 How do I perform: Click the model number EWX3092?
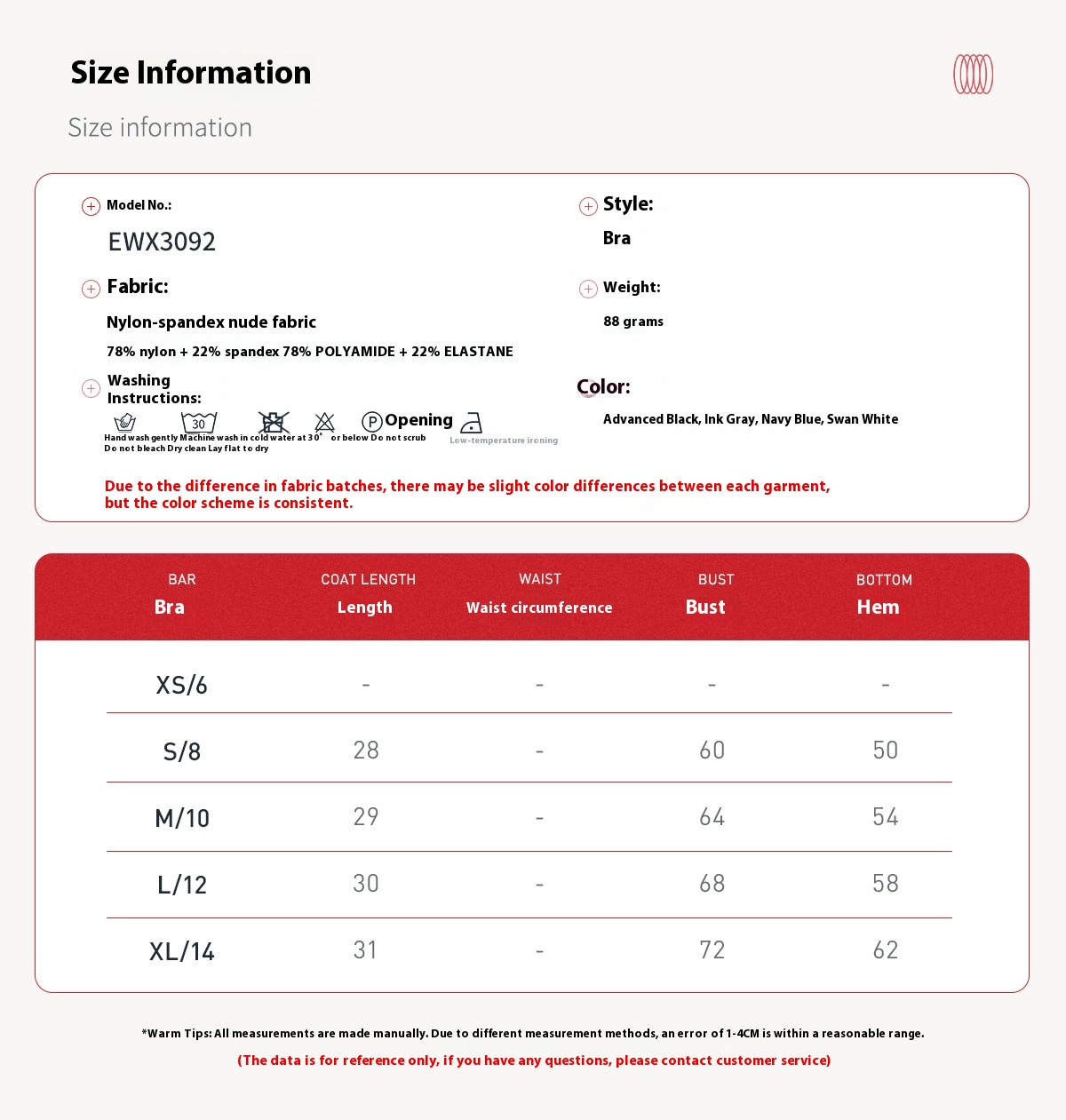(x=162, y=242)
